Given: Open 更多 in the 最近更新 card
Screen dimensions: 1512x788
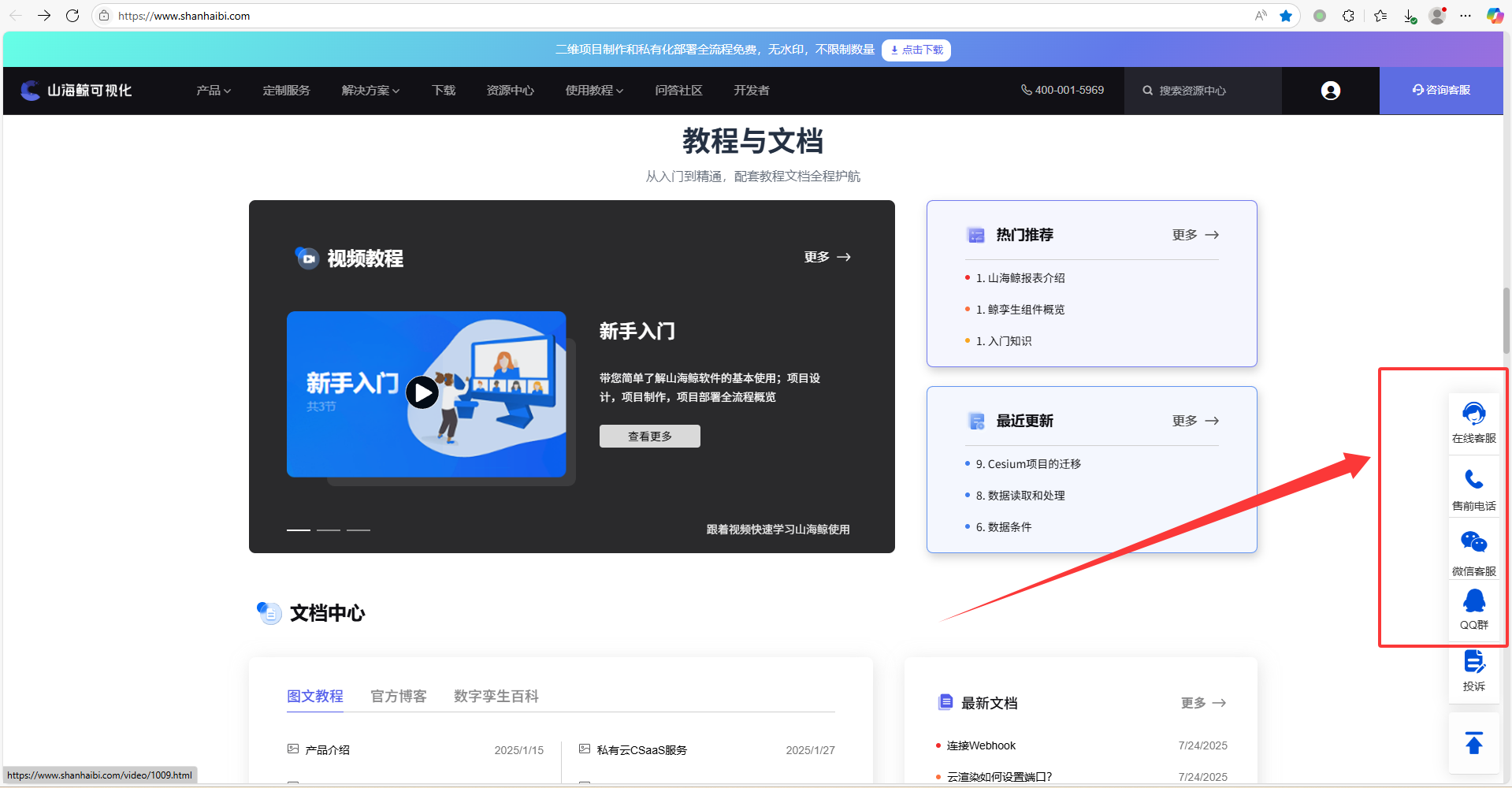Looking at the screenshot, I should tap(1195, 421).
